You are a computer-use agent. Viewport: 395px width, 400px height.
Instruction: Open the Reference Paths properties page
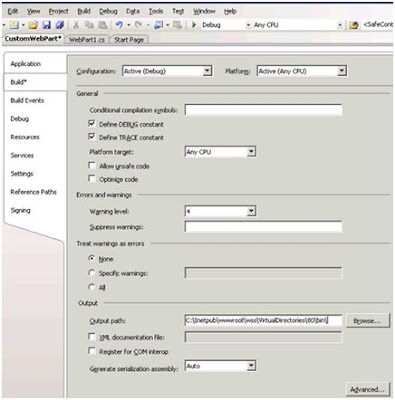tap(34, 192)
